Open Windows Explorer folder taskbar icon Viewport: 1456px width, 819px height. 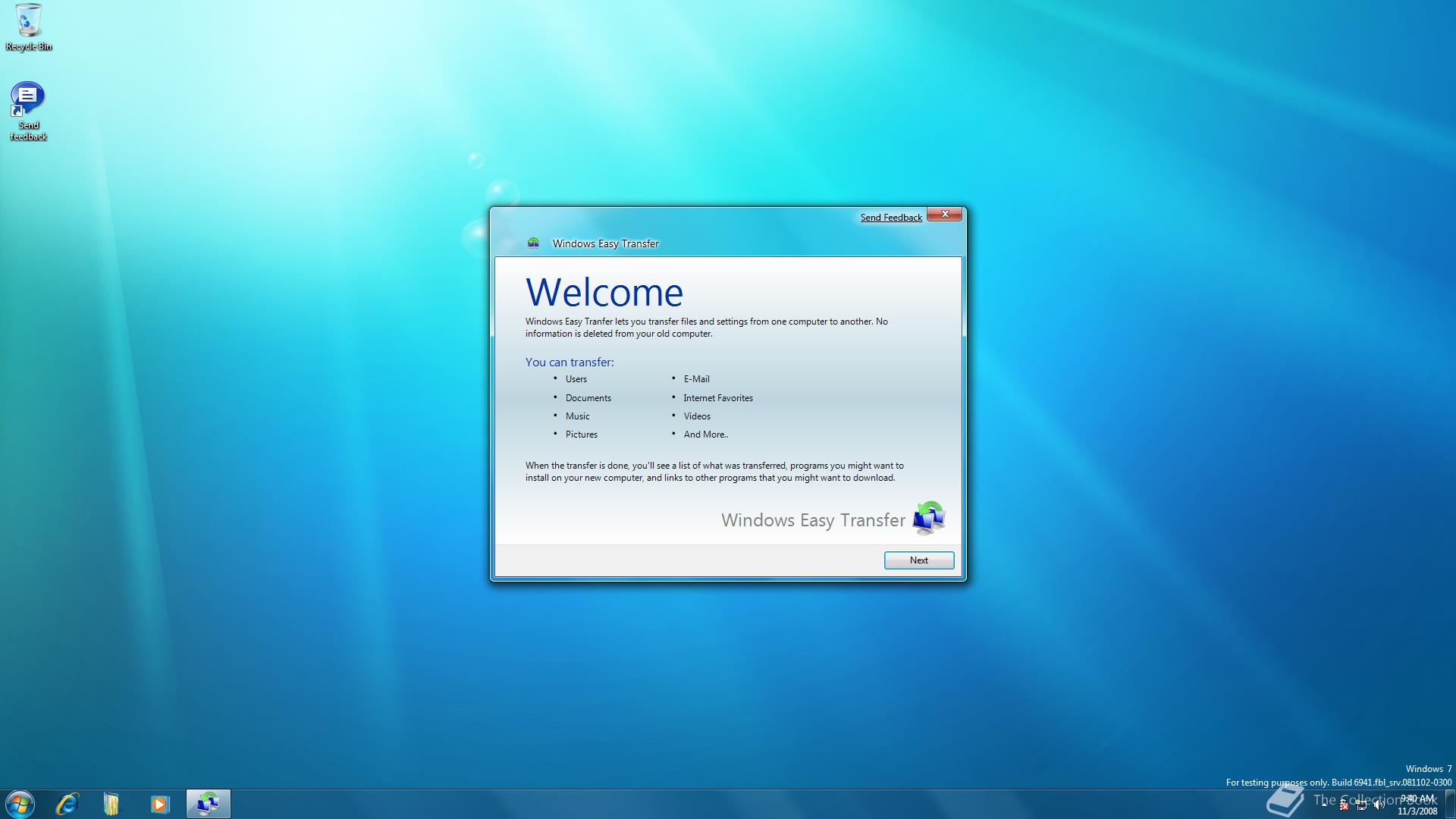pyautogui.click(x=111, y=804)
